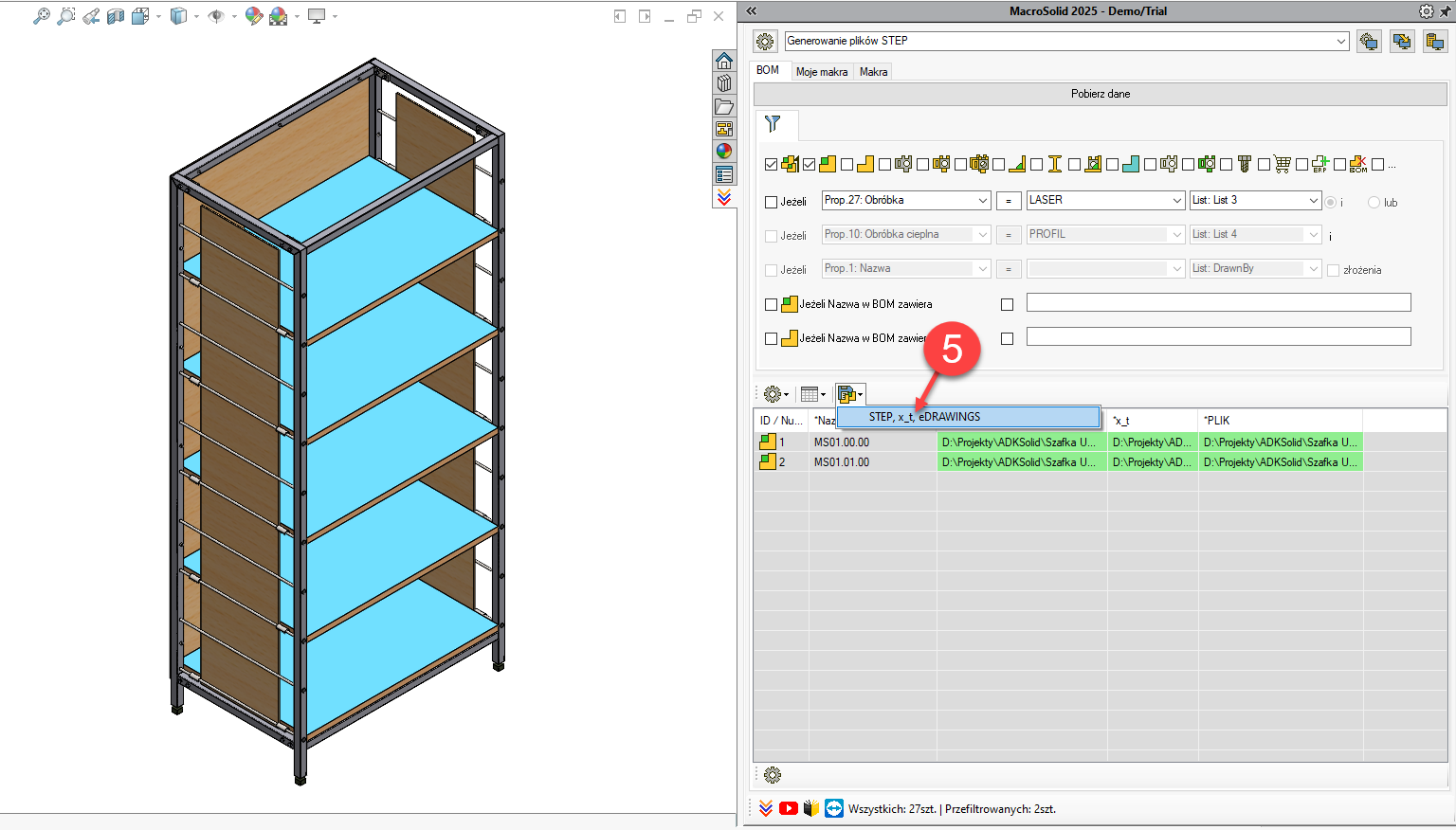Enable the Jeżeli checkbox for Prop.27: Obróbka
The height and width of the screenshot is (830, 1456).
pos(771,202)
